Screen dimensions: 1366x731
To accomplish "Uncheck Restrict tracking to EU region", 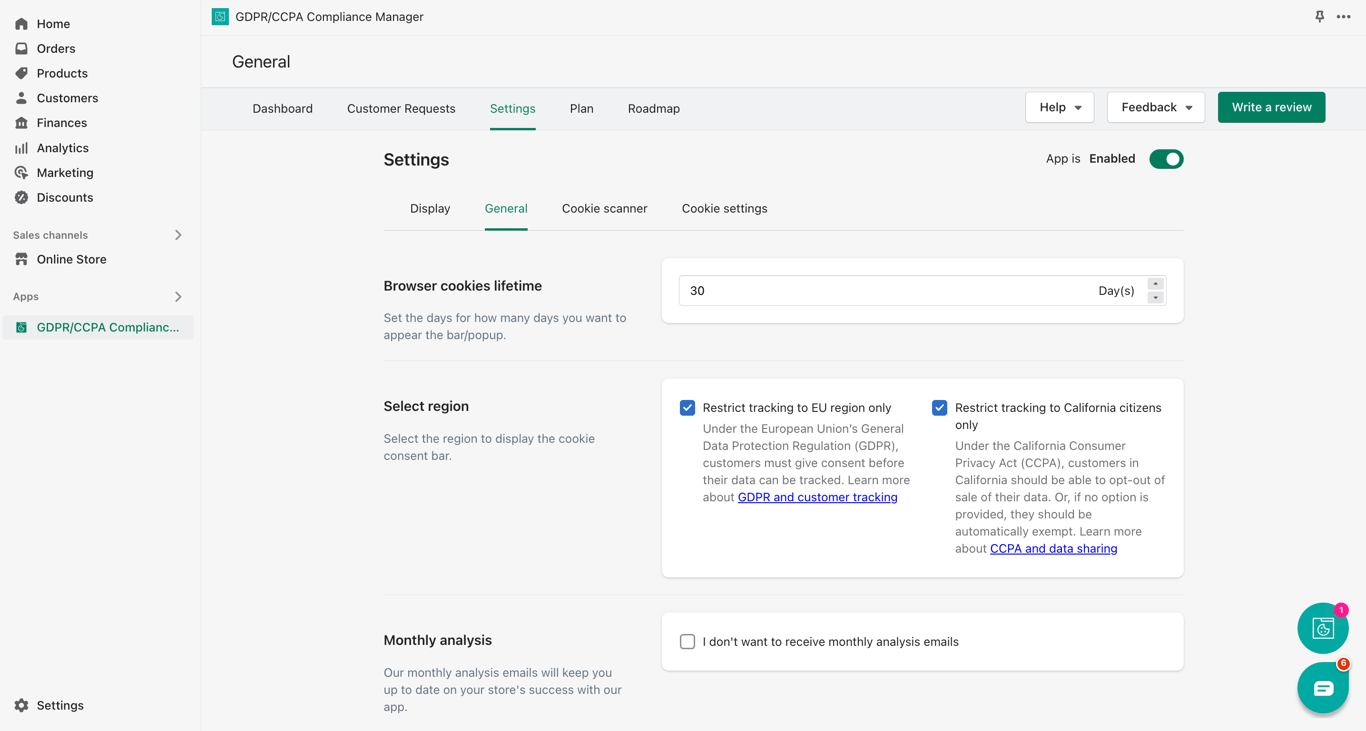I will tap(688, 408).
